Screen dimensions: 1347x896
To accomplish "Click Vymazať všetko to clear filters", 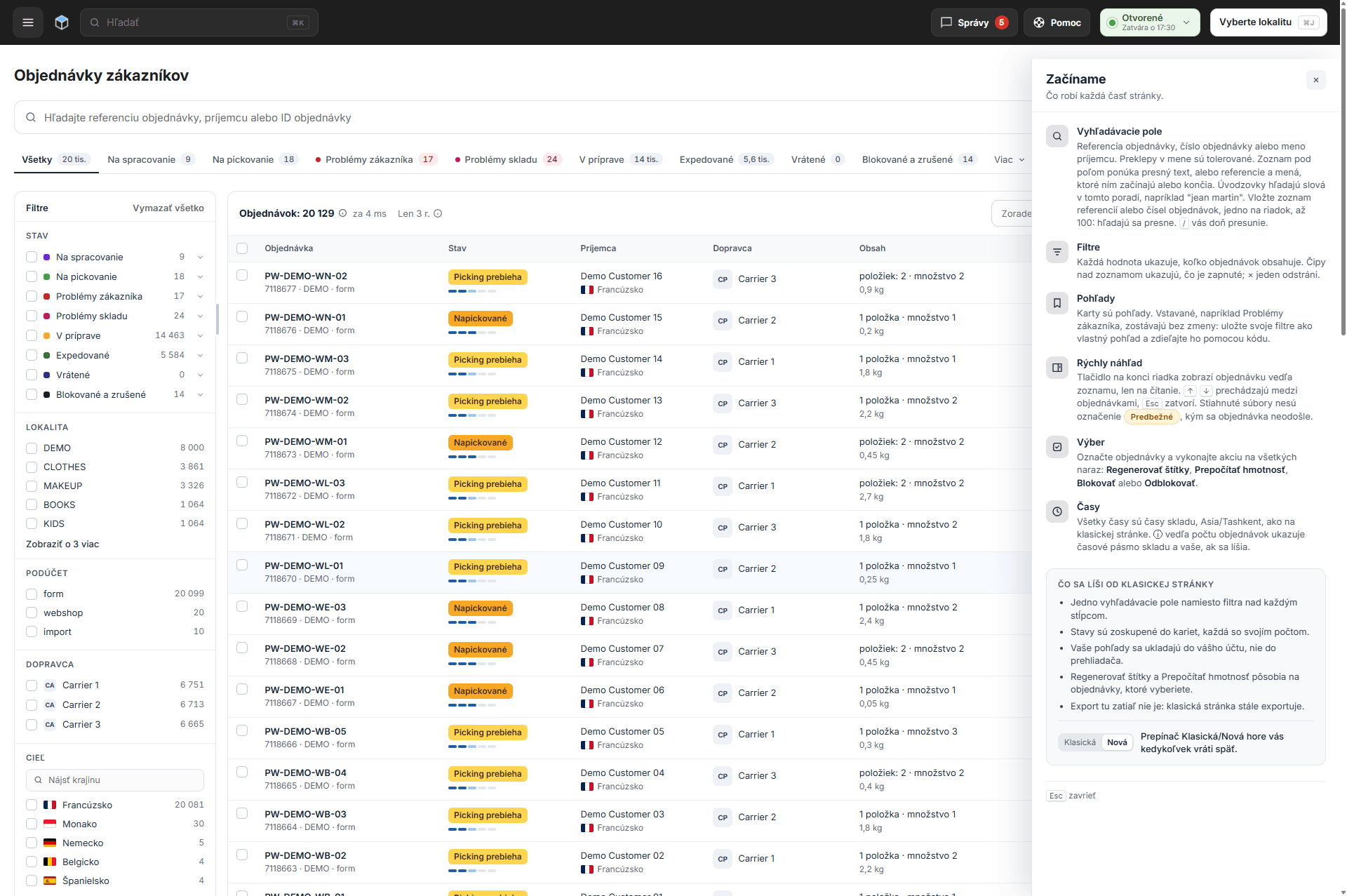I will (168, 208).
